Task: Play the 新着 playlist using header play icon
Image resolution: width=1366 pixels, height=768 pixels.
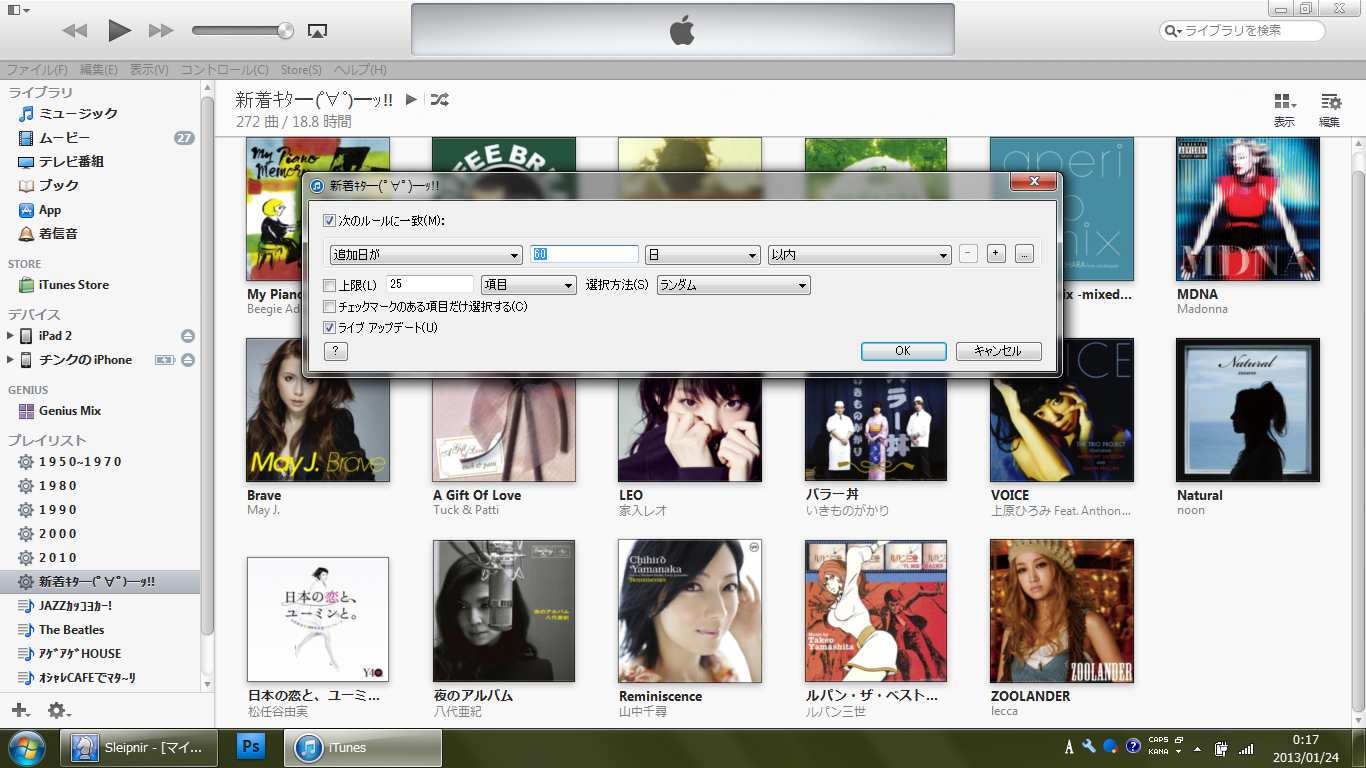Action: 411,99
